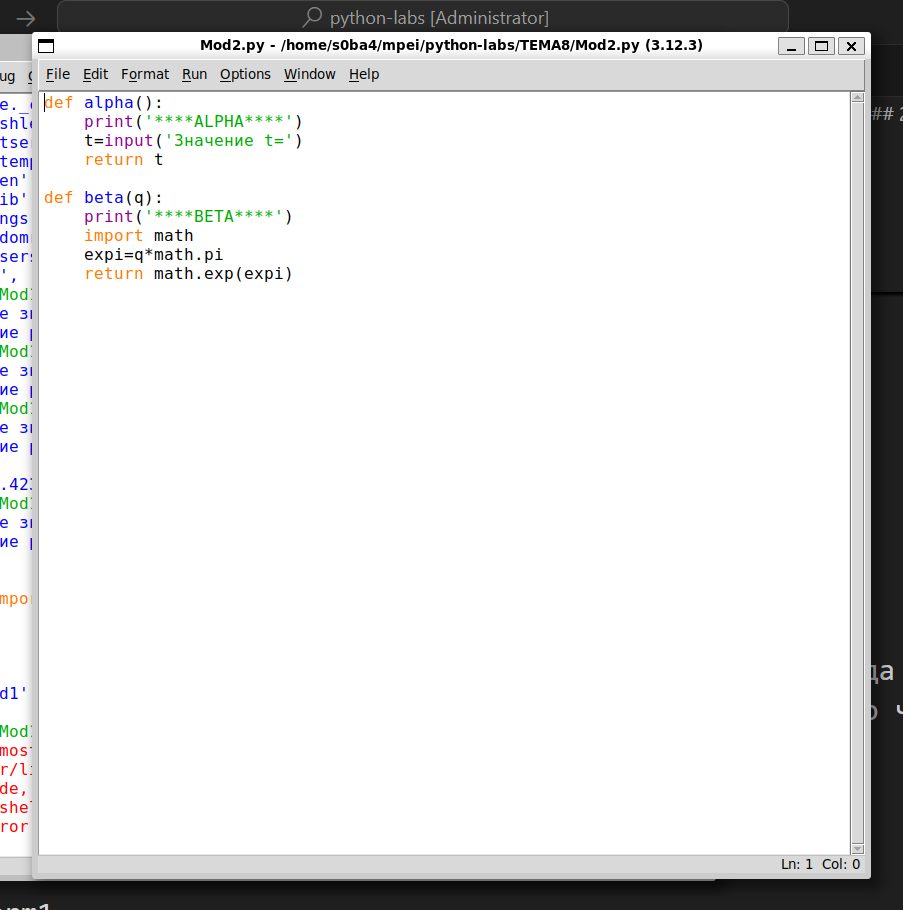Image resolution: width=903 pixels, height=910 pixels.
Task: Expand the Format menu
Action: point(145,74)
